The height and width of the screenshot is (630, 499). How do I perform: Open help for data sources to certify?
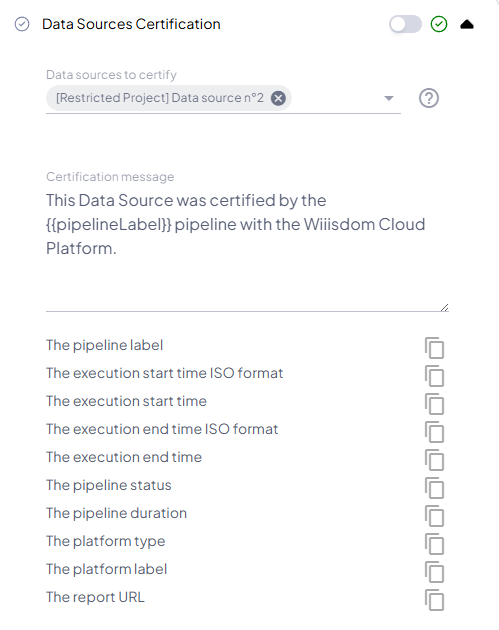tap(429, 98)
